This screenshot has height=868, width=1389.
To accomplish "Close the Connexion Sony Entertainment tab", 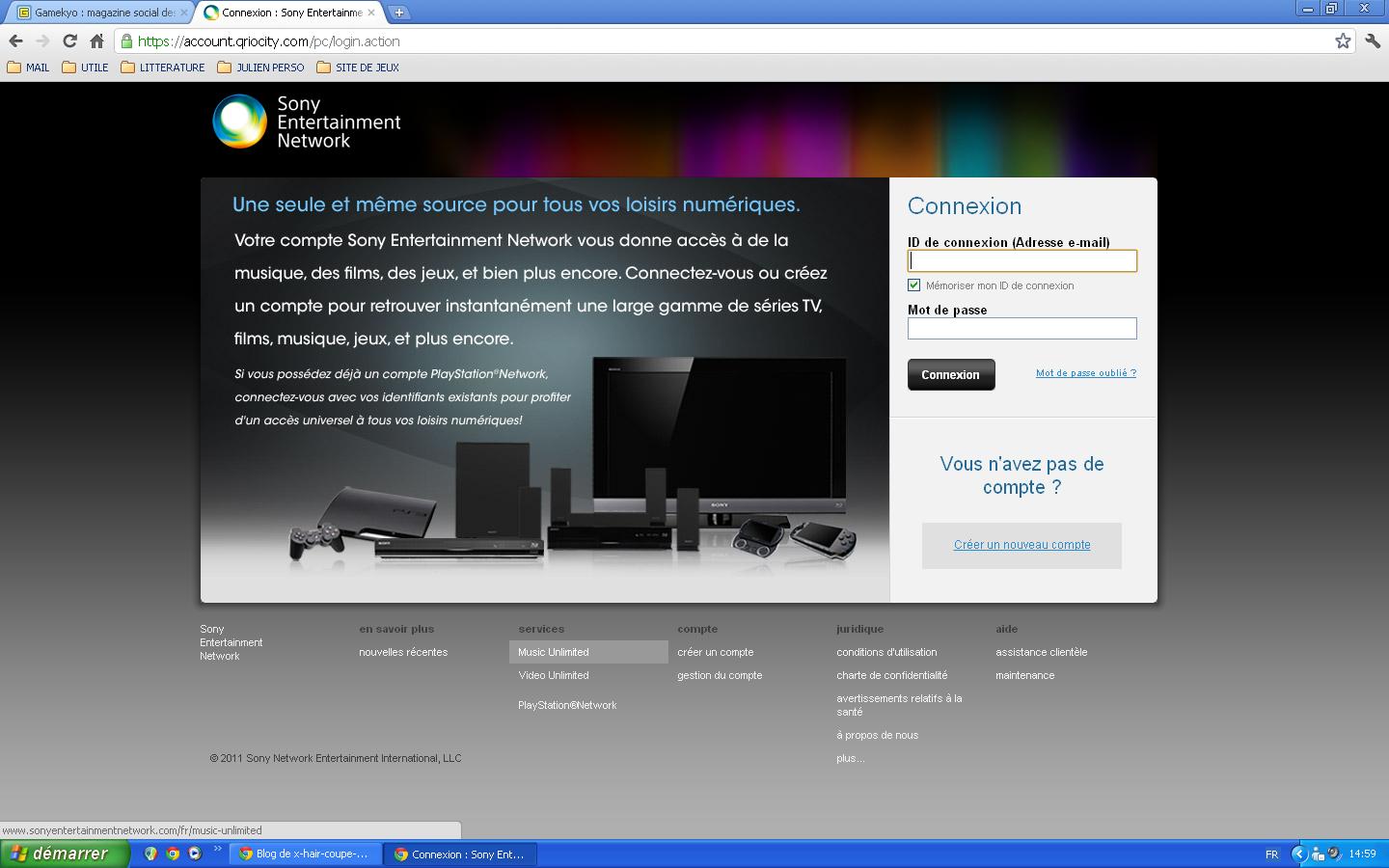I will 371,13.
